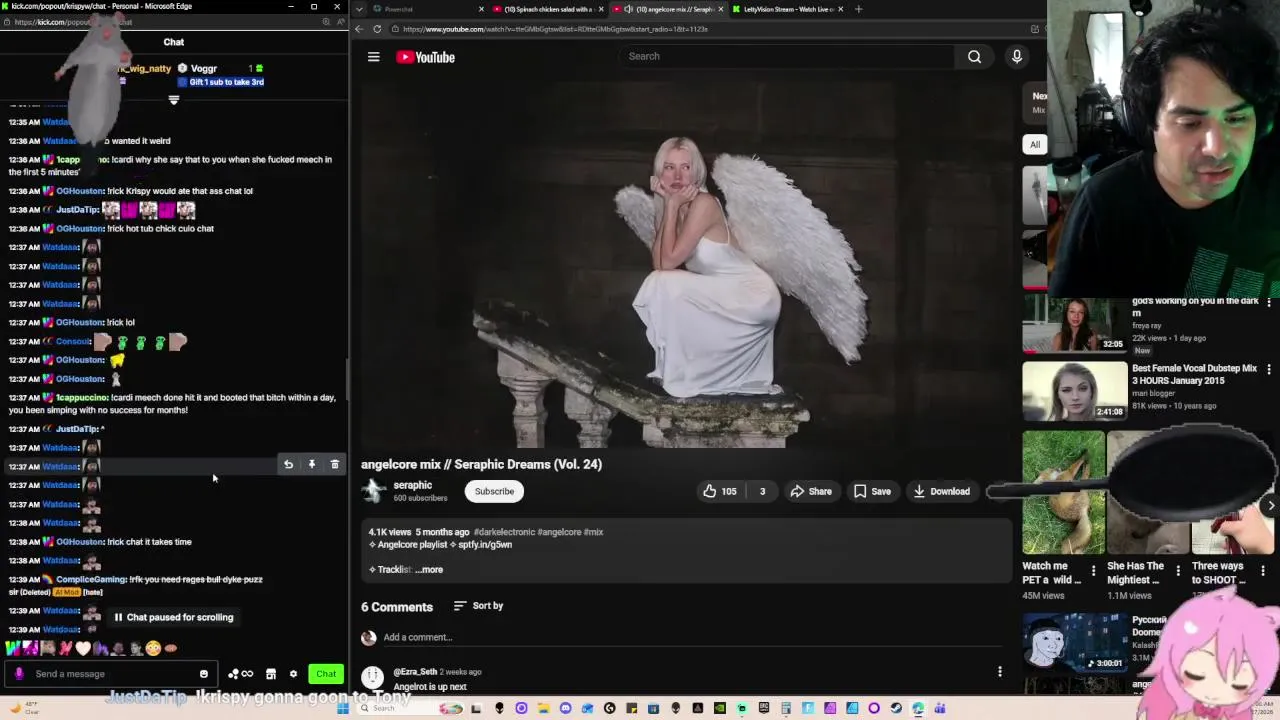Save video to a playlist
The width and height of the screenshot is (1280, 720).
coord(872,491)
